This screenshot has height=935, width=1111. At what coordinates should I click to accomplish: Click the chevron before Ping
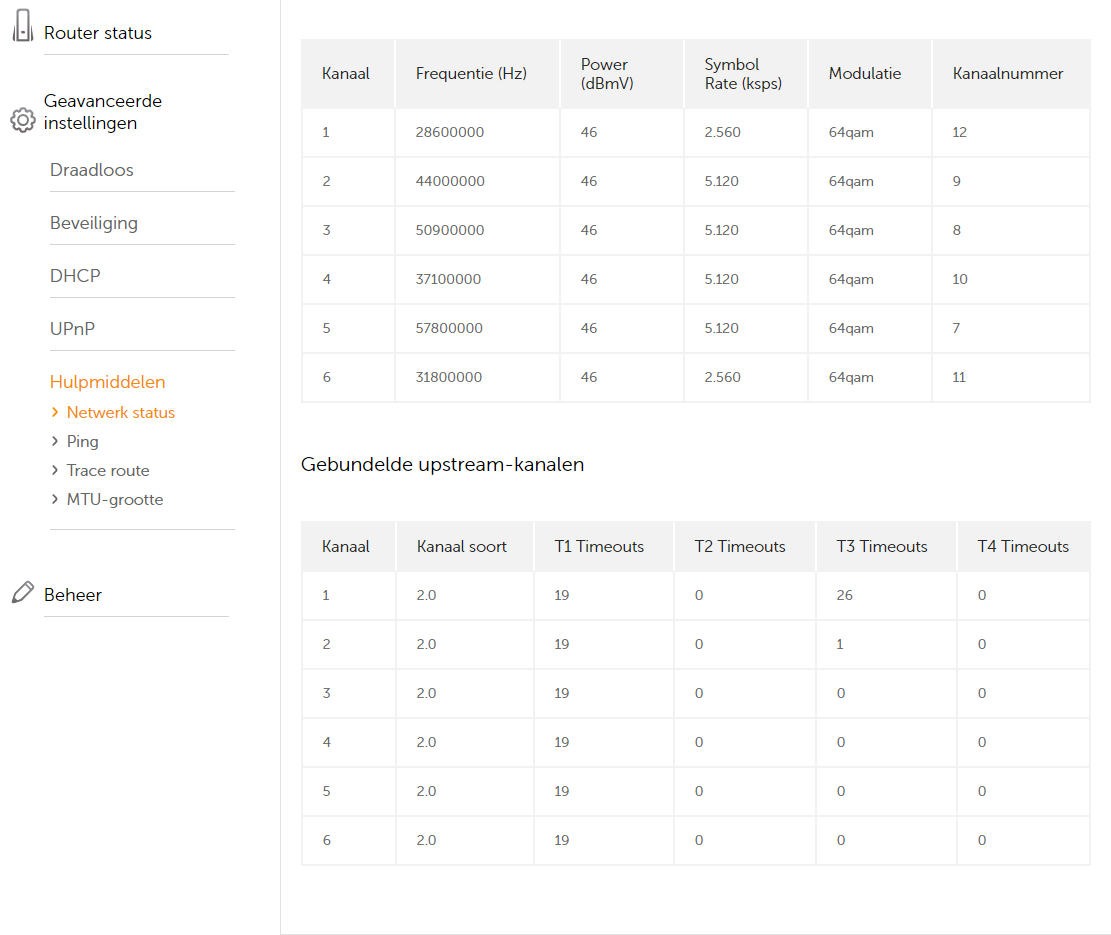(x=55, y=441)
